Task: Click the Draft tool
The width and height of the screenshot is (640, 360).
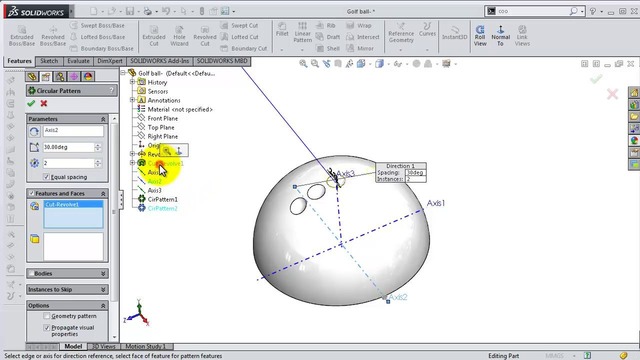Action: coord(328,37)
